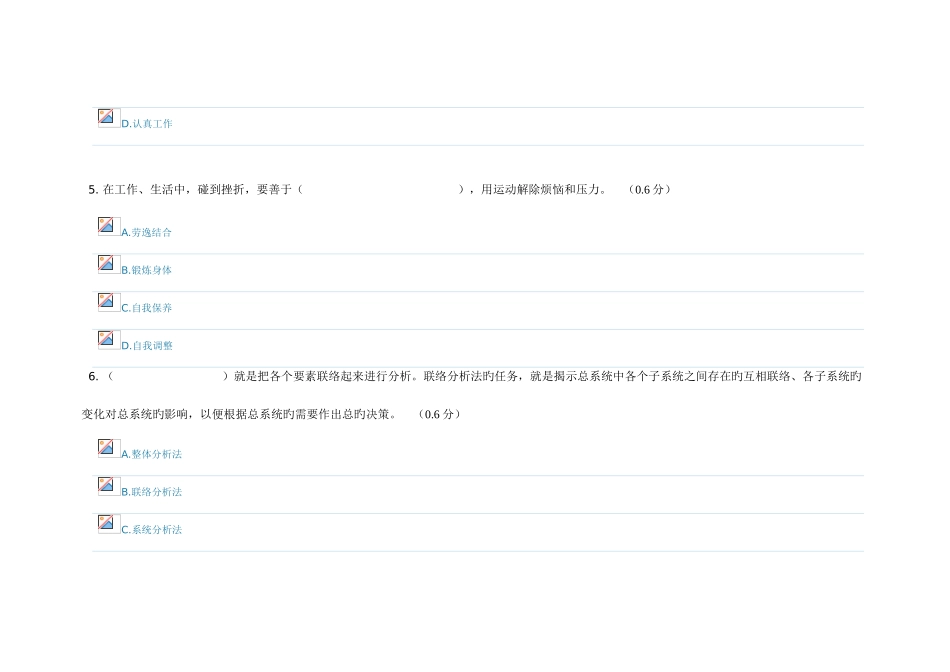Click the (0.6 分) score after question 6
Image resolution: width=950 pixels, height=672 pixels.
[x=441, y=415]
